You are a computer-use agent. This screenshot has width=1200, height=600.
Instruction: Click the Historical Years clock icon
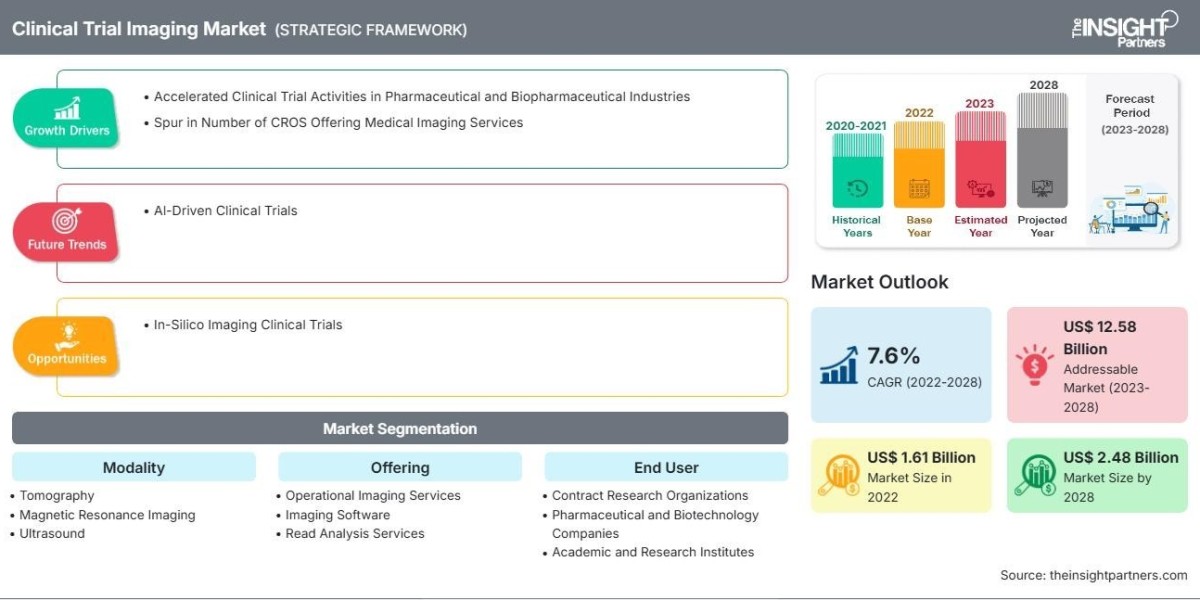(x=857, y=187)
